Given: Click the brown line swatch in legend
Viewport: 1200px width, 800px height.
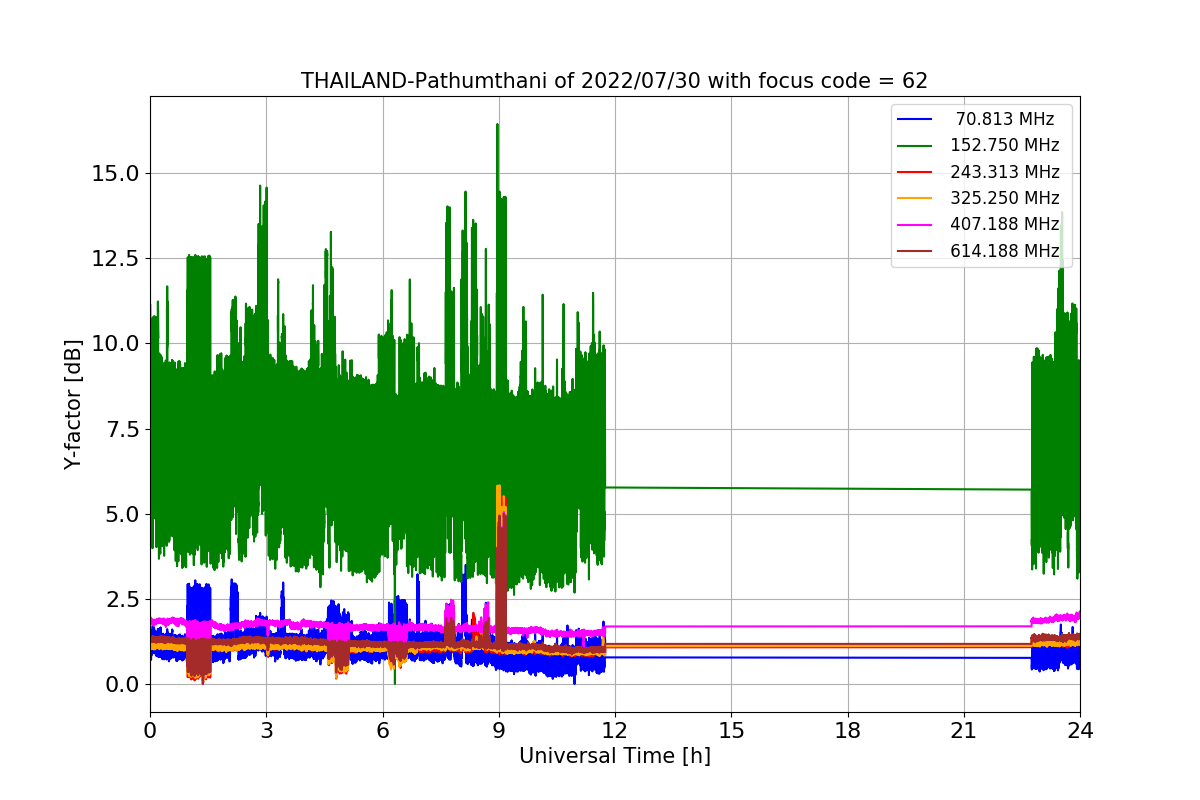Looking at the screenshot, I should 915,252.
